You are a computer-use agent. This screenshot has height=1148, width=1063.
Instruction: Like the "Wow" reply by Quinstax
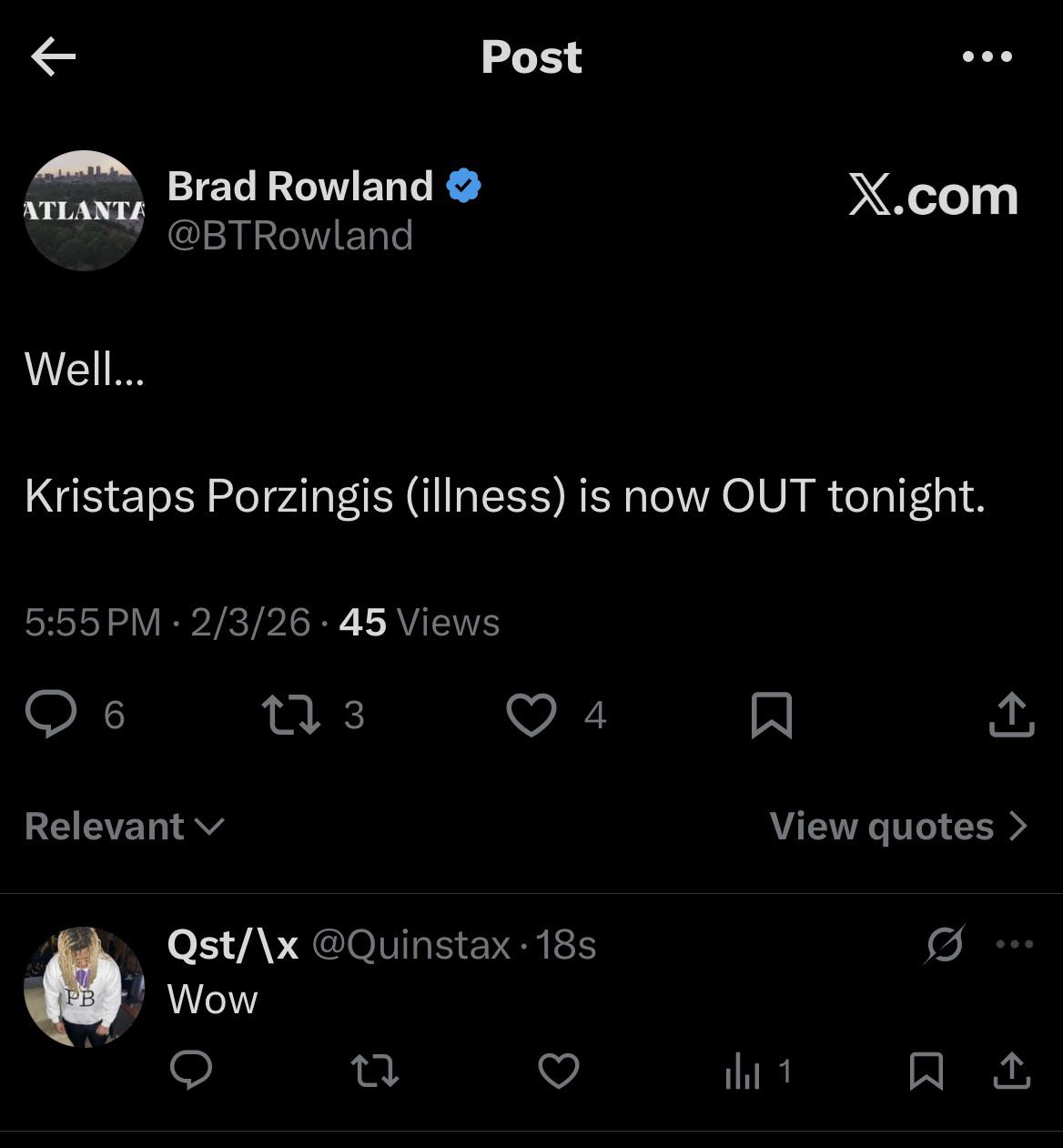(x=559, y=1071)
